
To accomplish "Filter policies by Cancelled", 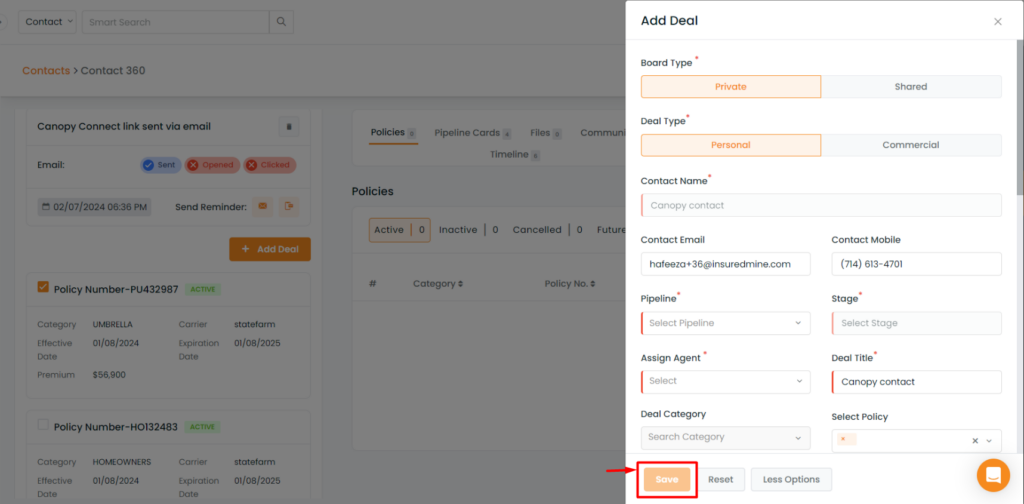I will click(x=547, y=230).
